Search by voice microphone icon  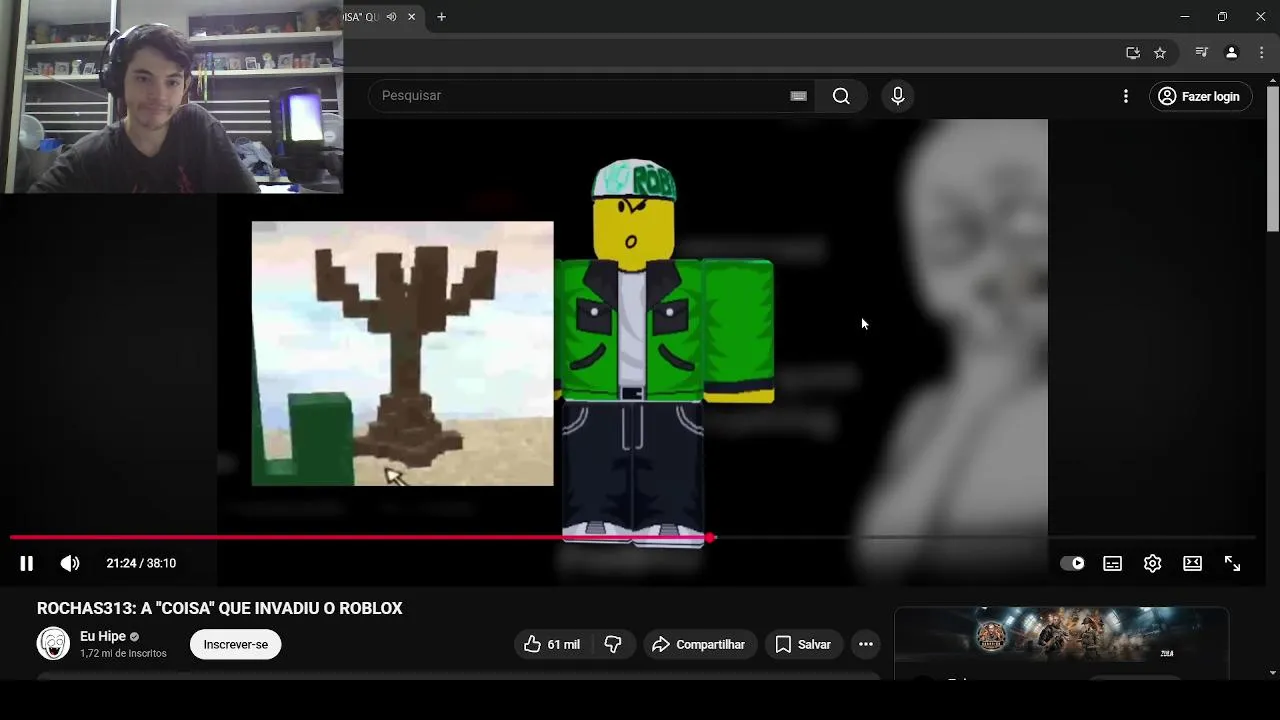[897, 96]
